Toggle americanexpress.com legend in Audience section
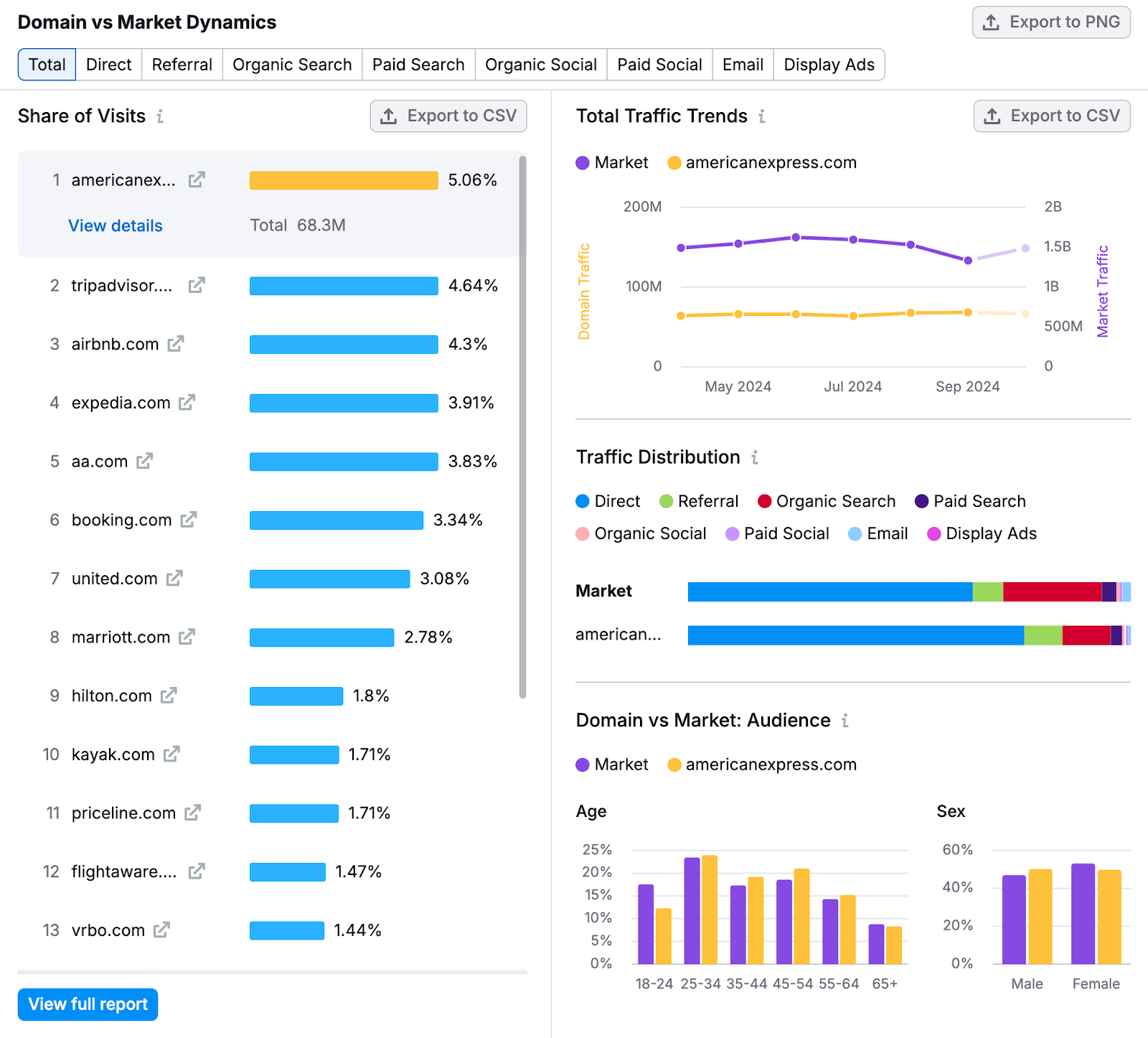Viewport: 1148px width, 1038px height. [x=762, y=765]
